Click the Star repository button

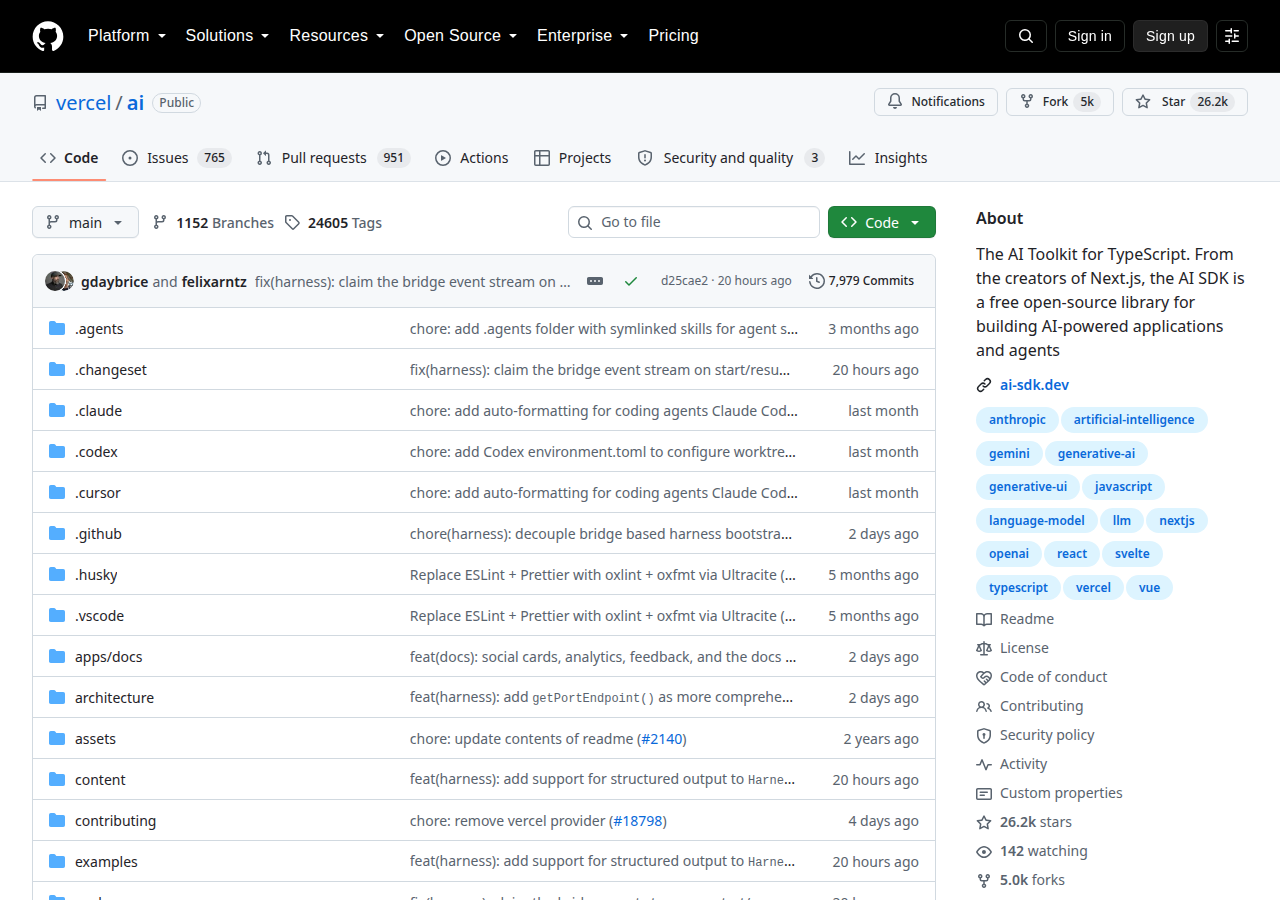tap(1185, 102)
